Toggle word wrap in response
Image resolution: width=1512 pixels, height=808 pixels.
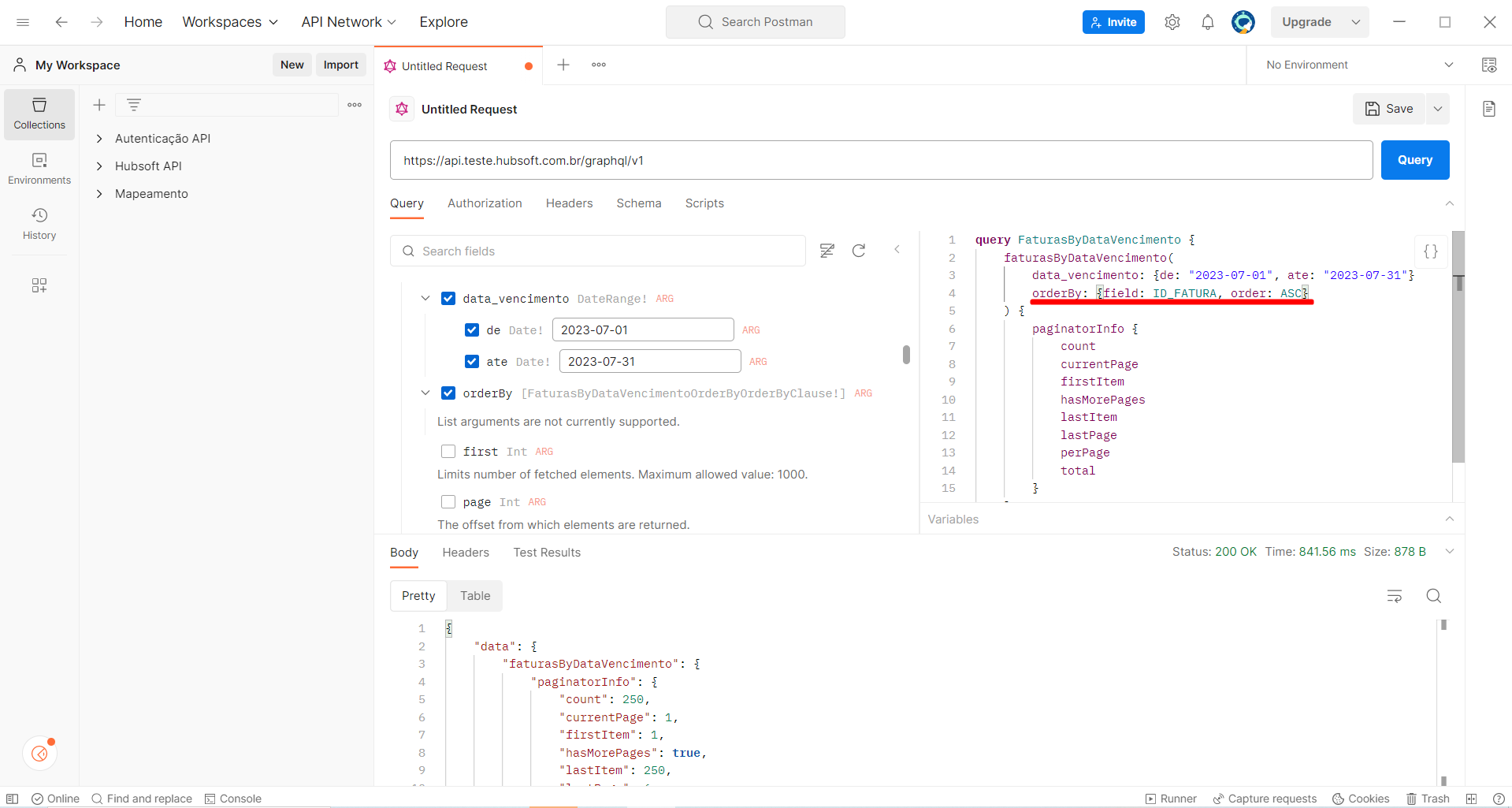pos(1395,596)
